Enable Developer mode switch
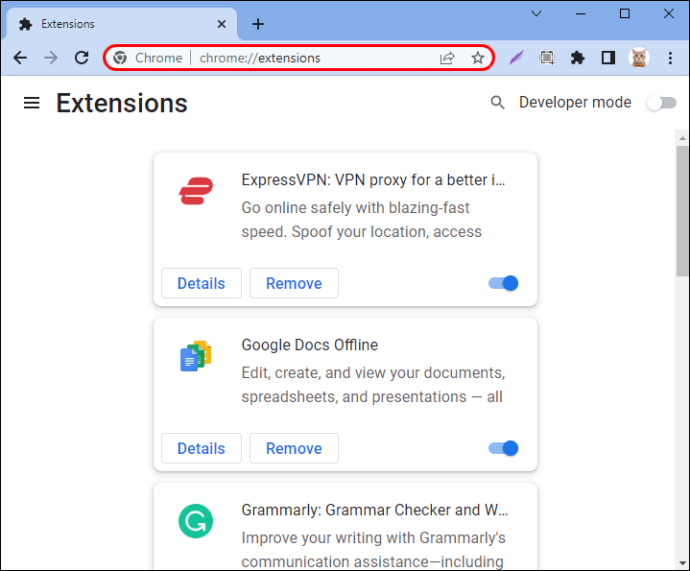The image size is (690, 571). point(661,103)
